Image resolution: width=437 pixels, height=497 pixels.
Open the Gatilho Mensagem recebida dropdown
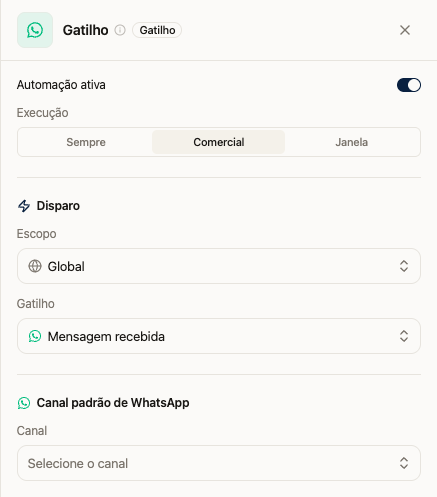[x=219, y=336]
